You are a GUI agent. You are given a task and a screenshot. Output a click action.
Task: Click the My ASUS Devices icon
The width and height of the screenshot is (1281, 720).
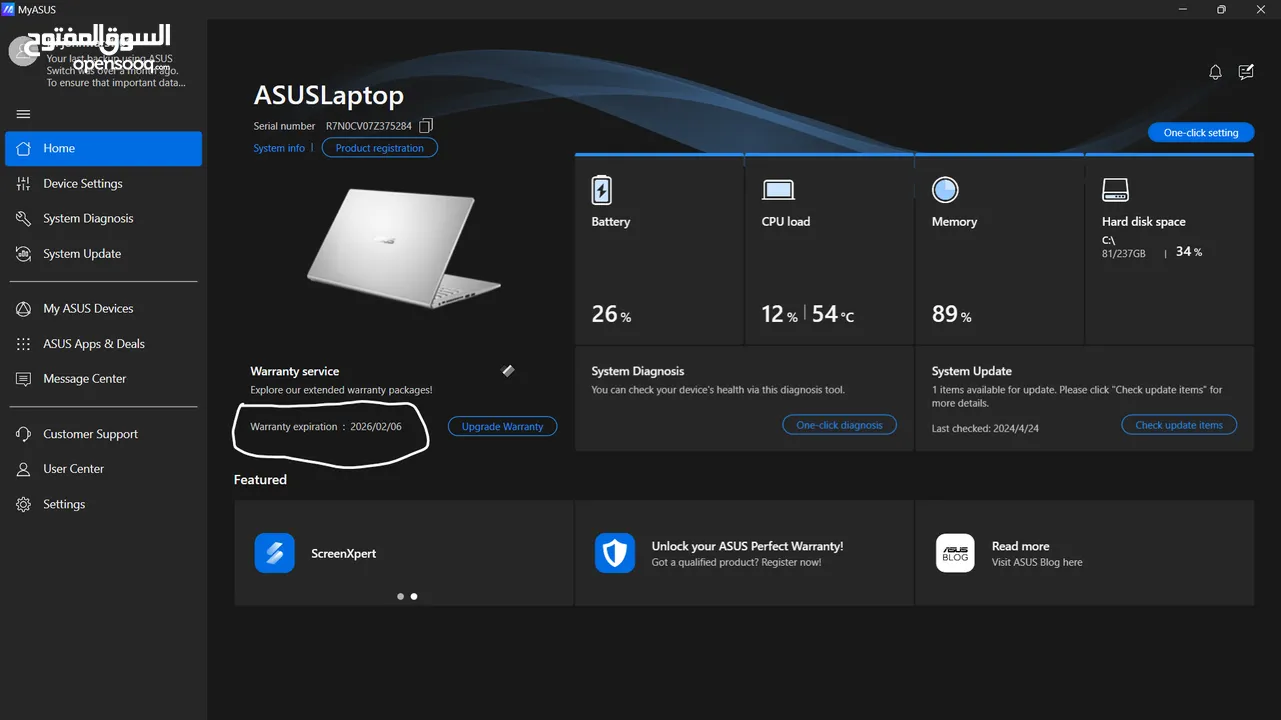(x=24, y=309)
